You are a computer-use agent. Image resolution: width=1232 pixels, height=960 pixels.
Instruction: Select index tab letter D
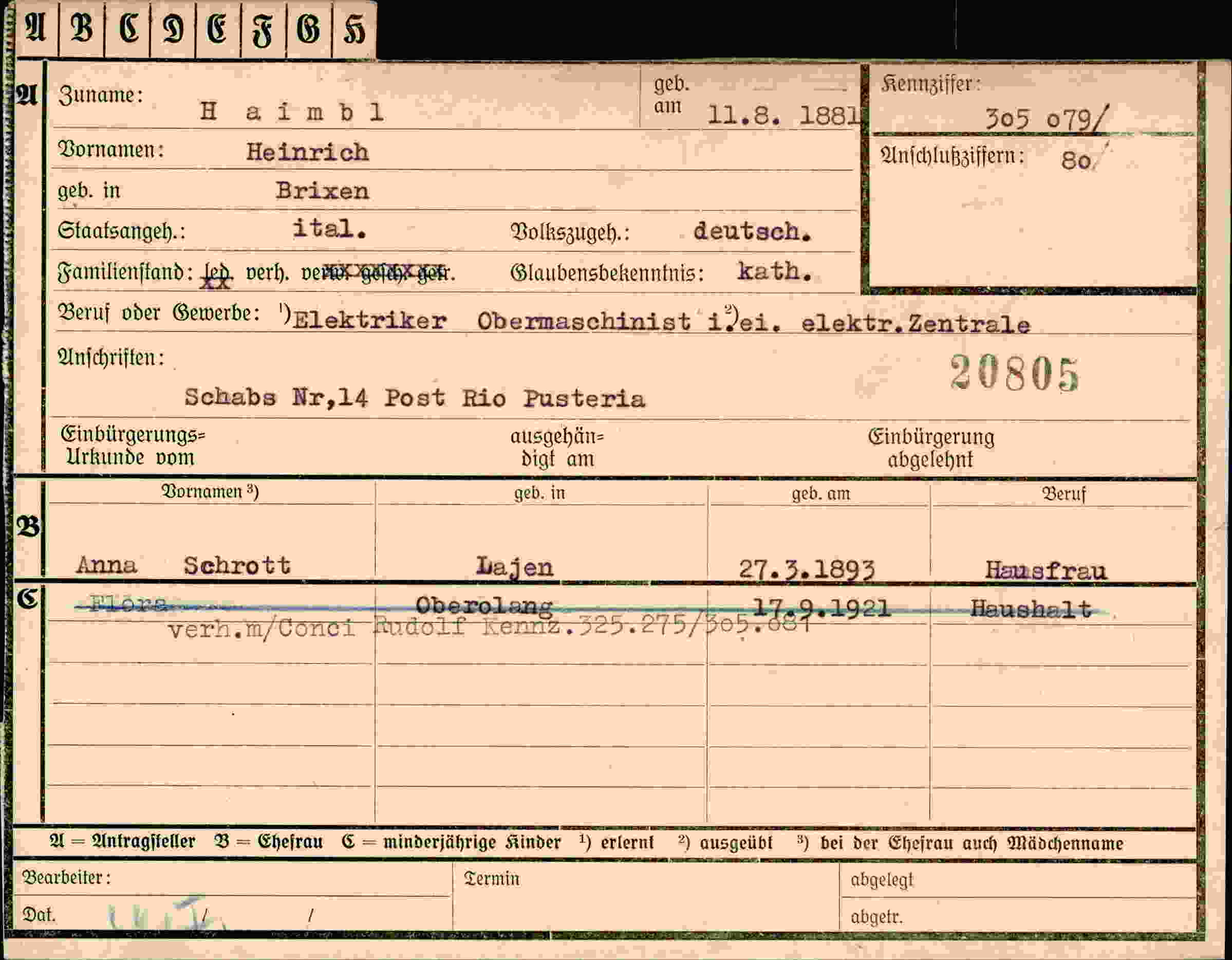coord(173,29)
